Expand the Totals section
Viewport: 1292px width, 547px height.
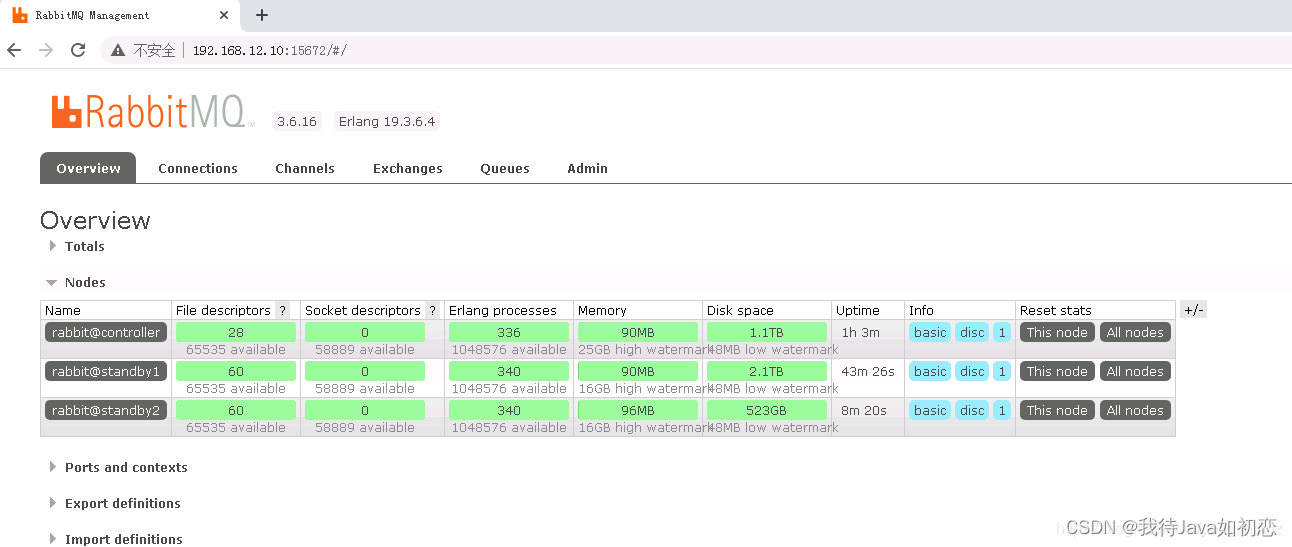(76, 246)
